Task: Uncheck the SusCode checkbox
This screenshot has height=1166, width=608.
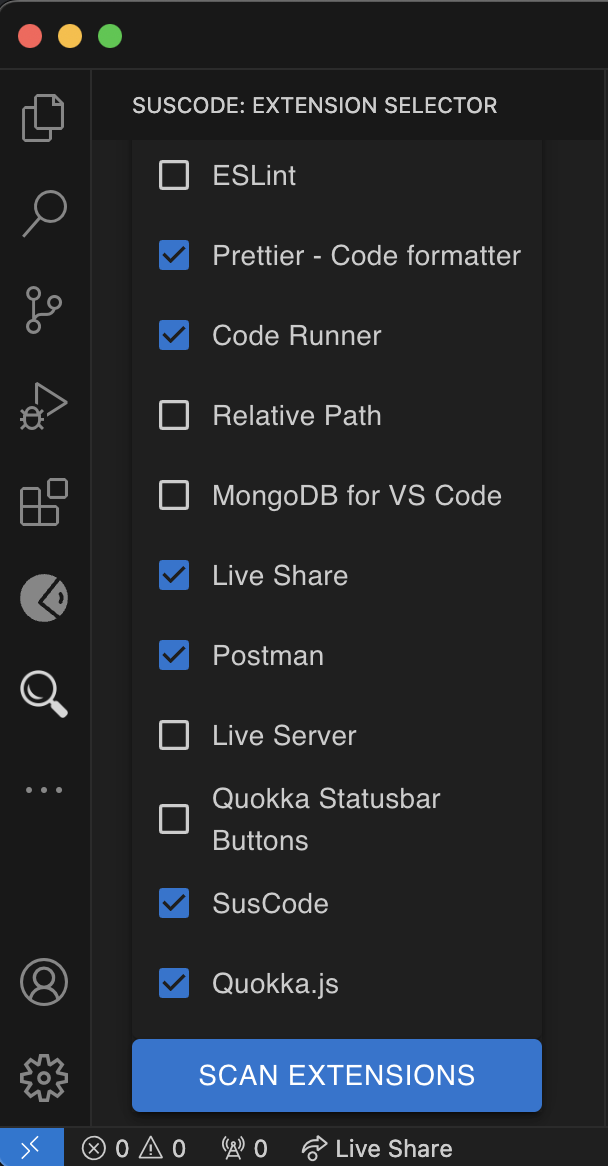Action: [174, 904]
